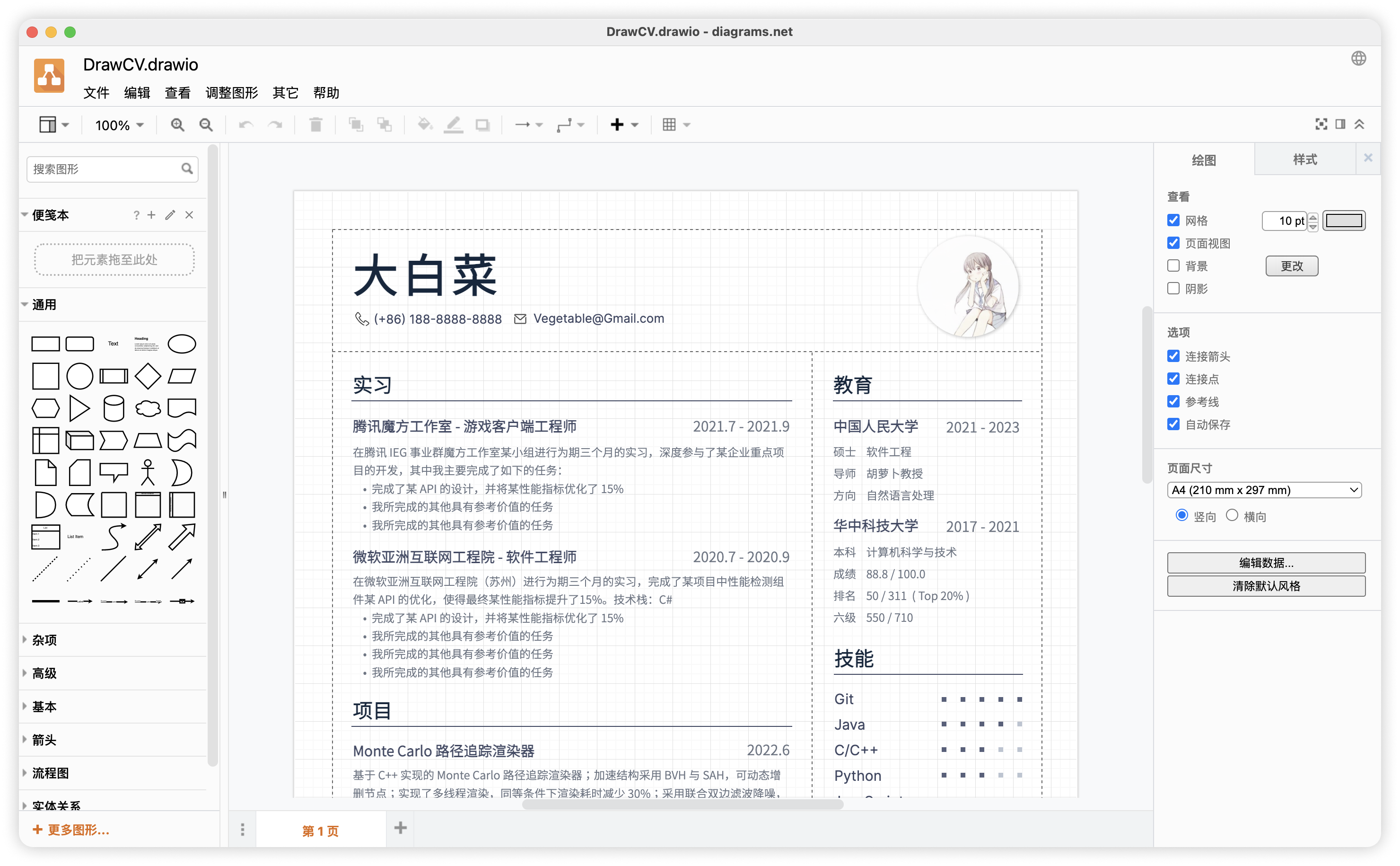Click the zoom in magnifier icon
Image resolution: width=1400 pixels, height=866 pixels.
(x=177, y=125)
